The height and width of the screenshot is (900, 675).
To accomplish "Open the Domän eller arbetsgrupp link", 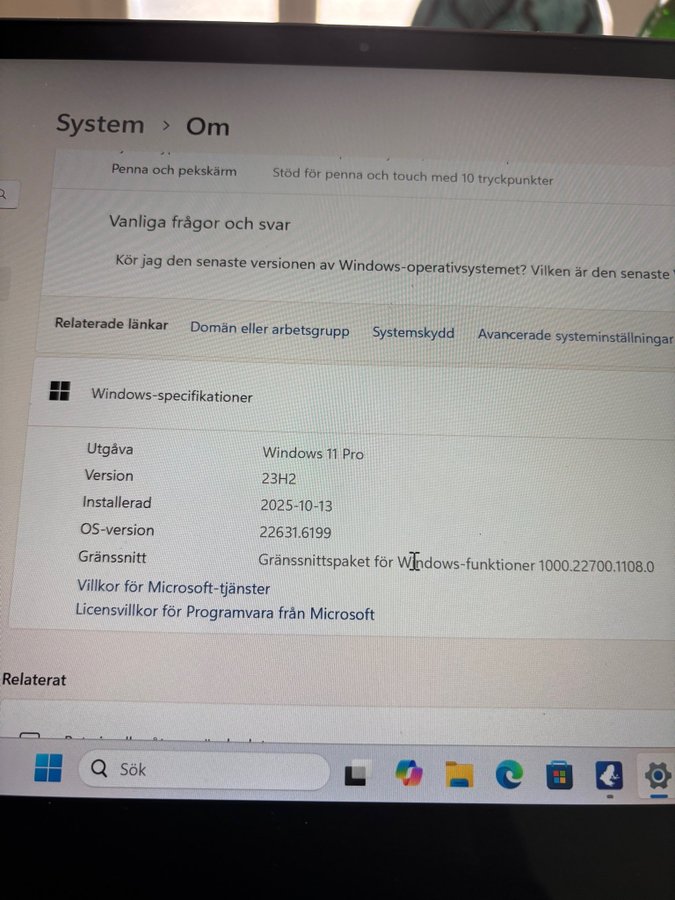I will point(270,329).
